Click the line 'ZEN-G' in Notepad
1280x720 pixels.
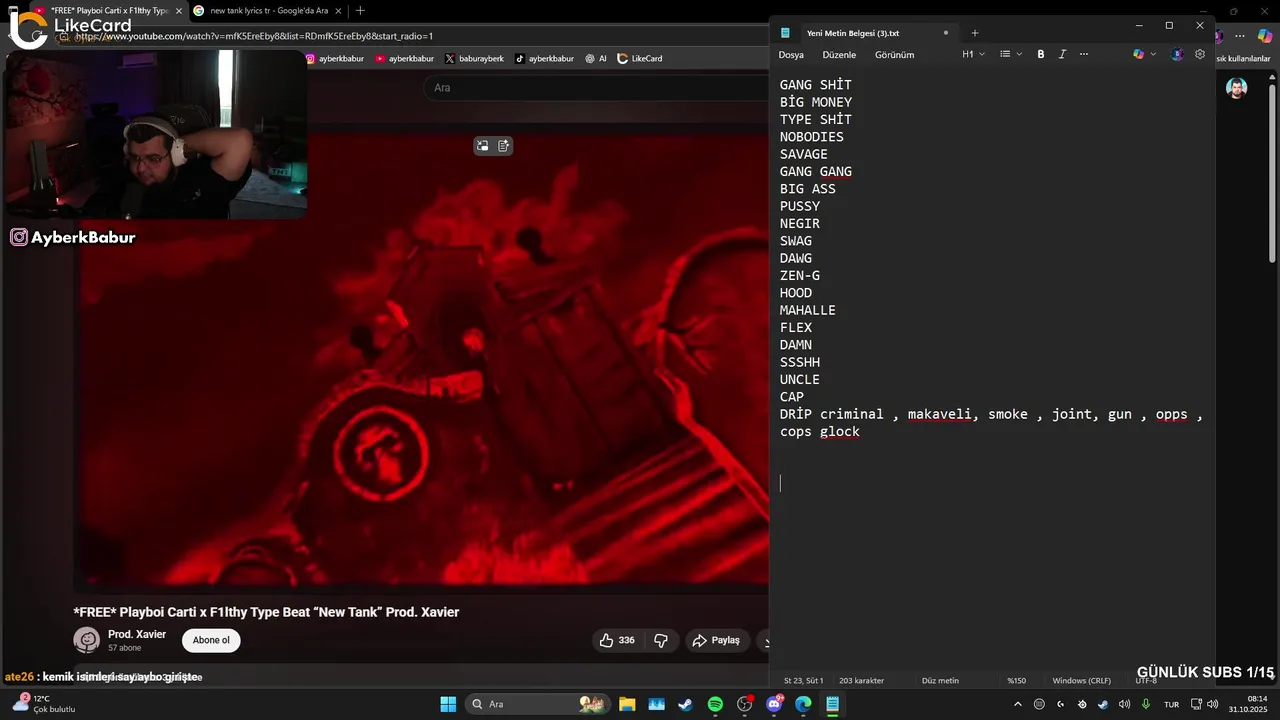[800, 275]
